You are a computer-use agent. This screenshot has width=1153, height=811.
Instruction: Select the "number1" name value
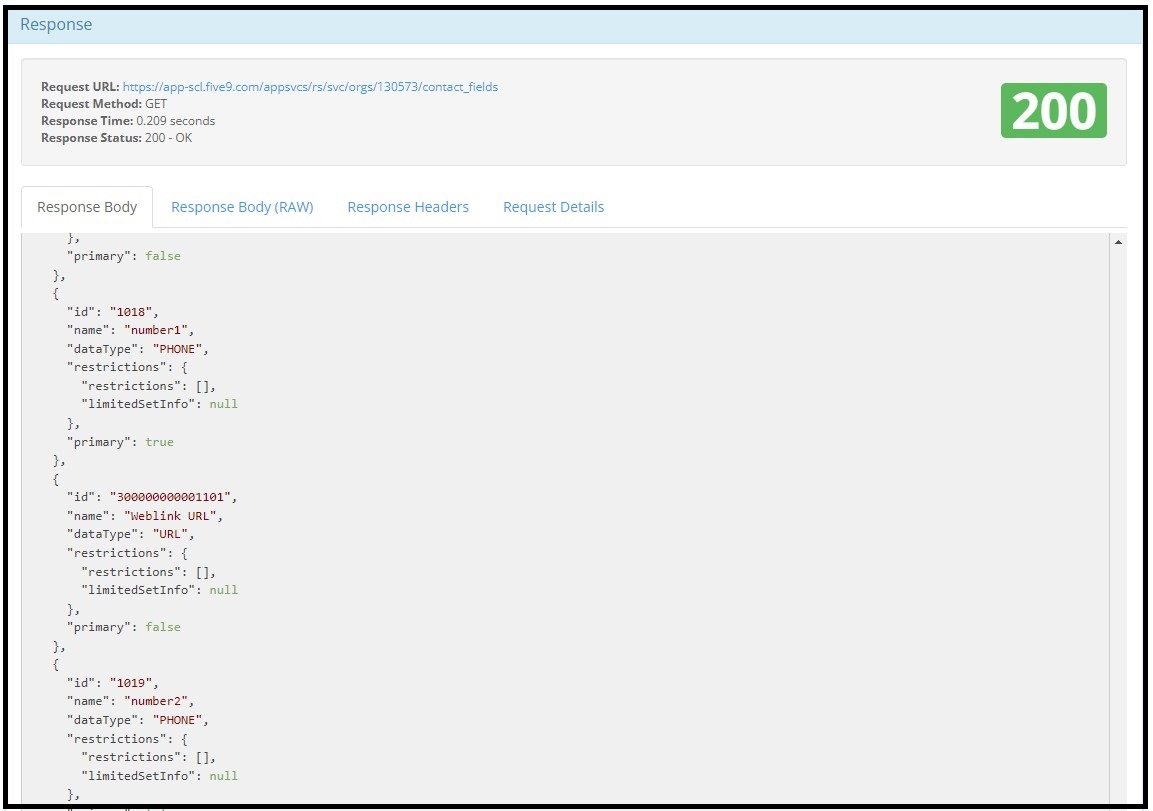[x=156, y=330]
